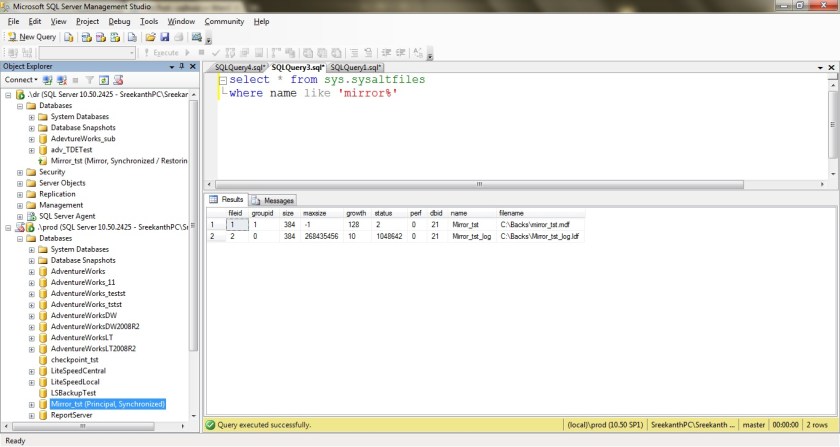This screenshot has height=447, width=840.
Task: Pin the Object Explorer panel
Action: pyautogui.click(x=182, y=65)
